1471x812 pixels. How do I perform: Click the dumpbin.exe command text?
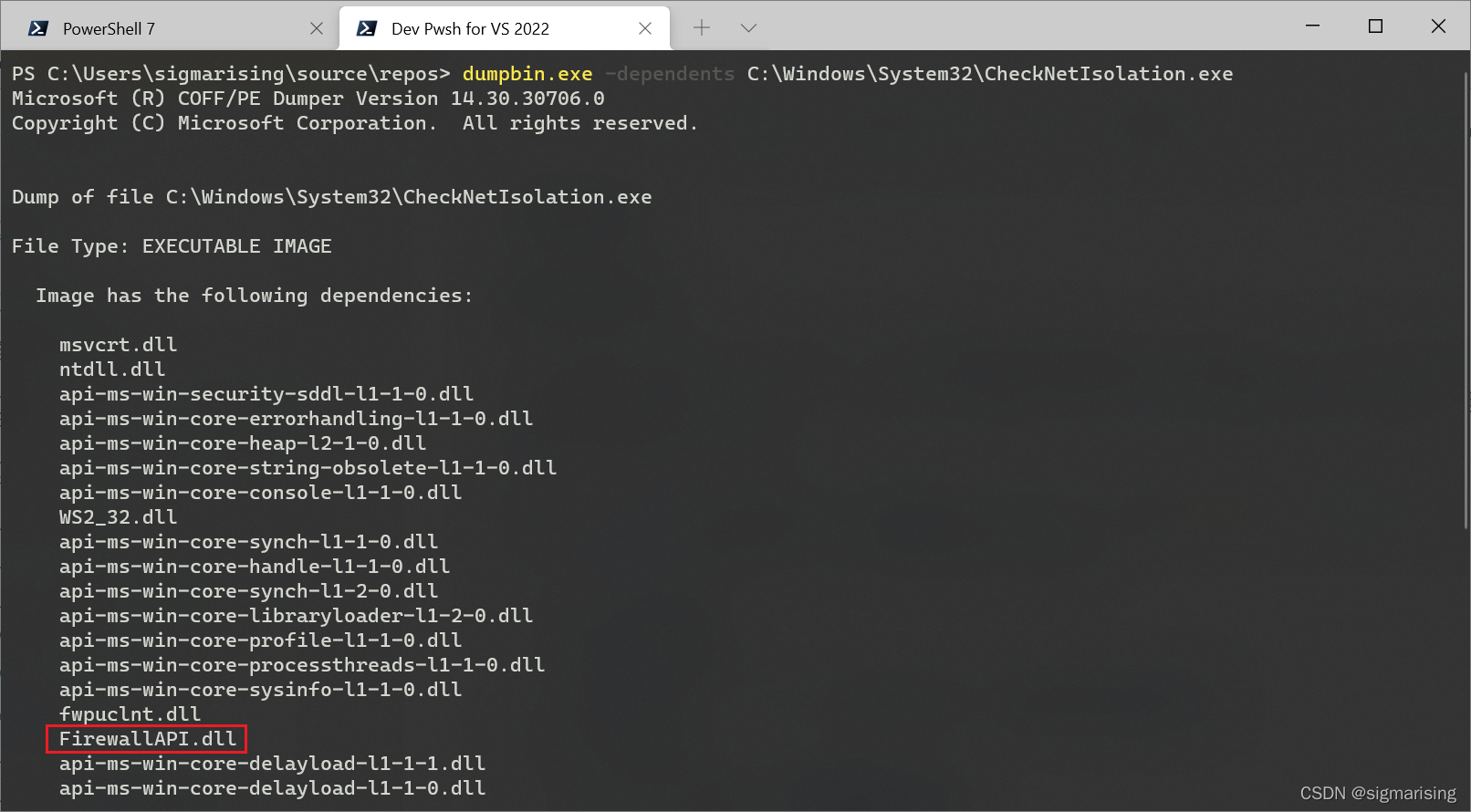point(527,74)
